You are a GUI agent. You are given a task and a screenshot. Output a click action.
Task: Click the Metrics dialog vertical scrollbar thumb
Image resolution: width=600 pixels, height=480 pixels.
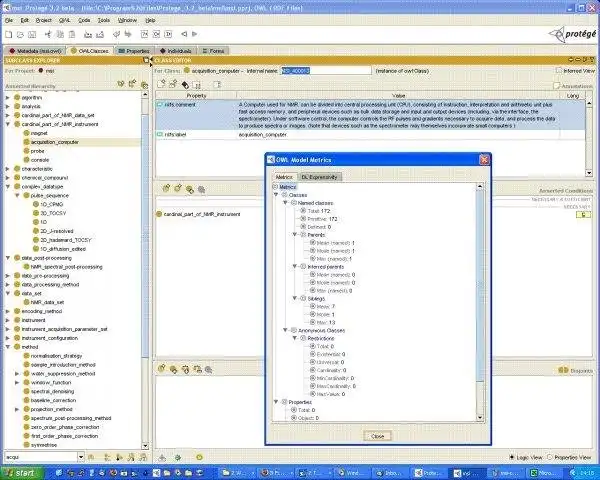(x=479, y=285)
